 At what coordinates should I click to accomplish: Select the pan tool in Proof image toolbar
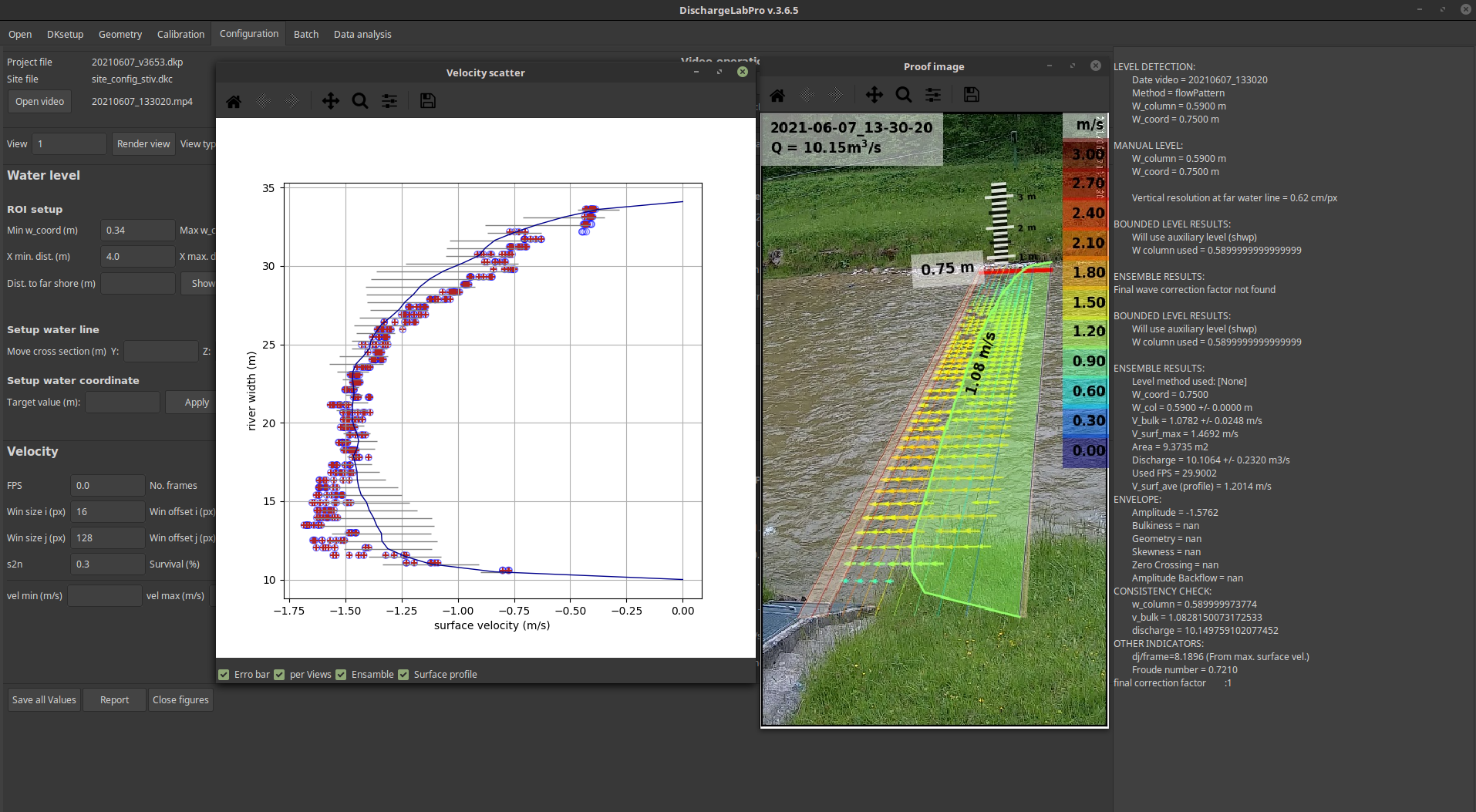coord(874,95)
